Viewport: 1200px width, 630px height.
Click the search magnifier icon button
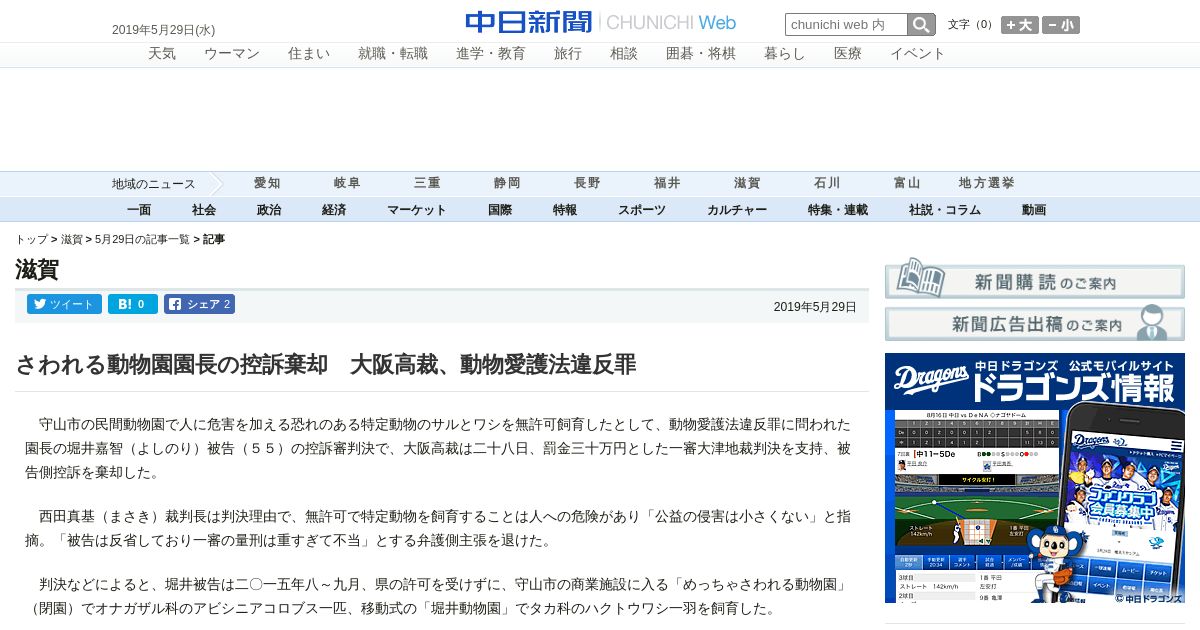pyautogui.click(x=921, y=25)
